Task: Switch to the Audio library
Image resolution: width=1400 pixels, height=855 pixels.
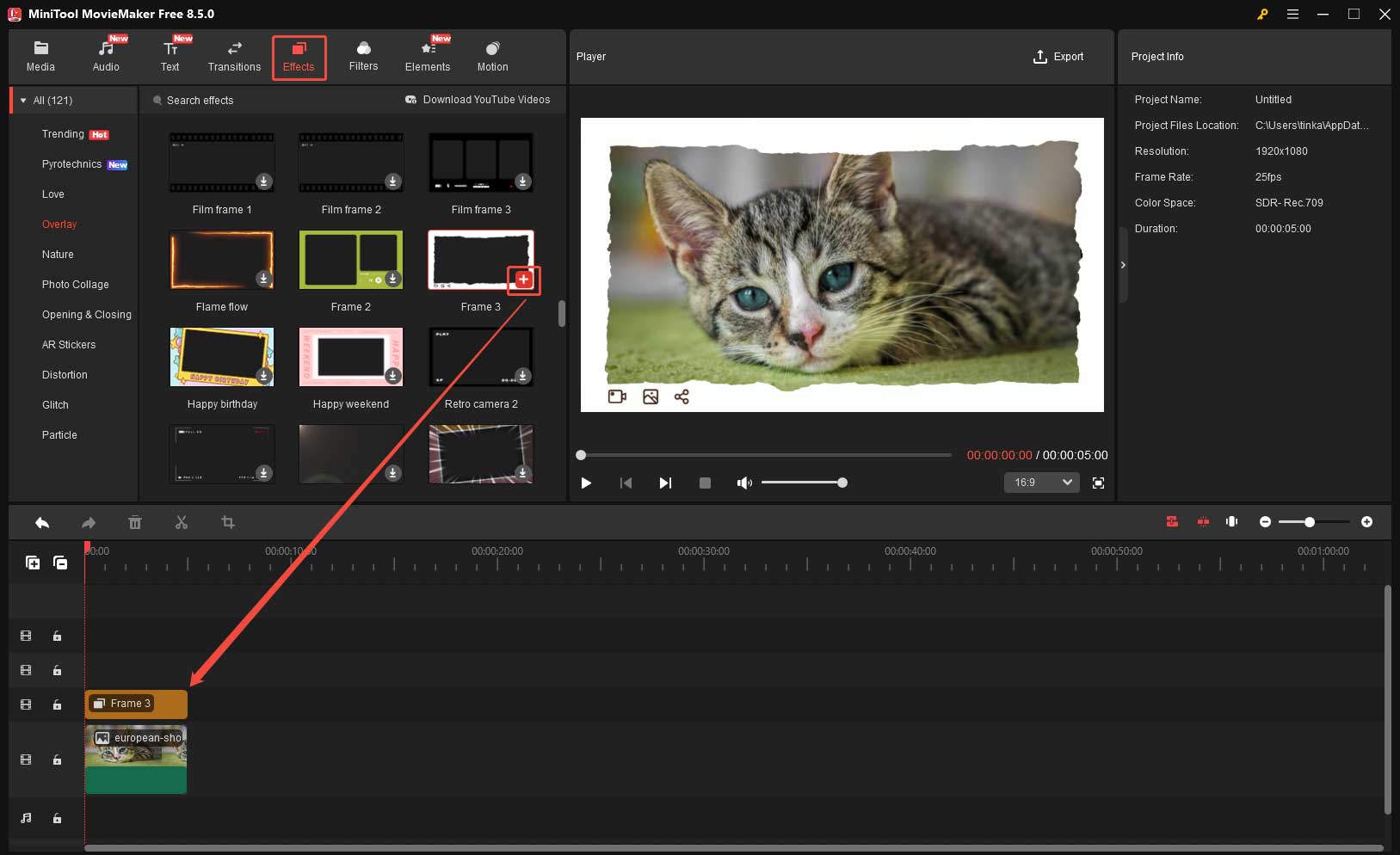Action: pos(106,55)
